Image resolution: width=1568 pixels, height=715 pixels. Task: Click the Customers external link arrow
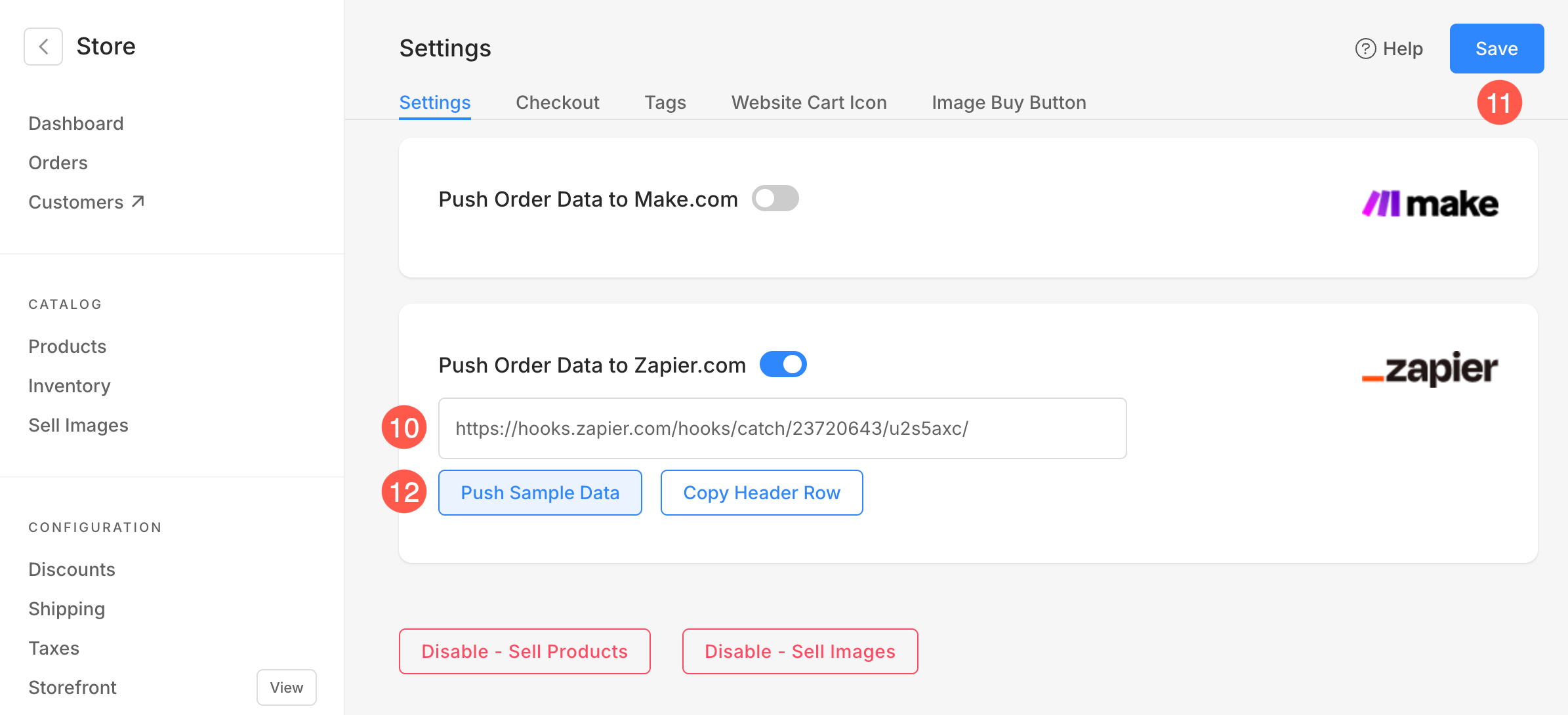pyautogui.click(x=138, y=201)
